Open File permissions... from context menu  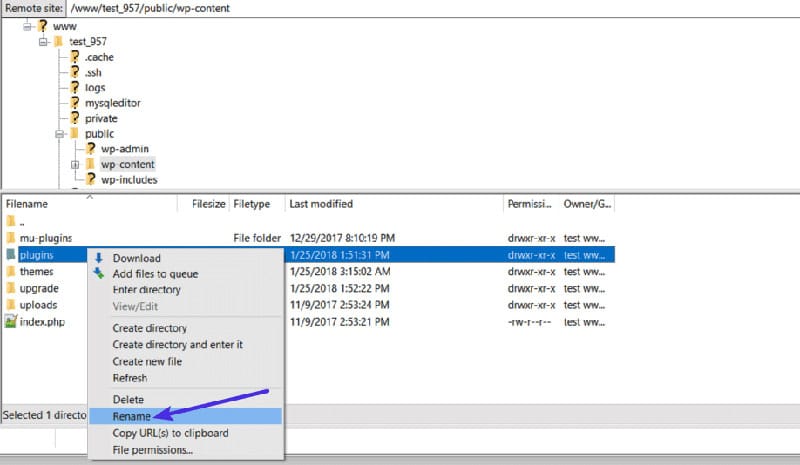pyautogui.click(x=153, y=450)
